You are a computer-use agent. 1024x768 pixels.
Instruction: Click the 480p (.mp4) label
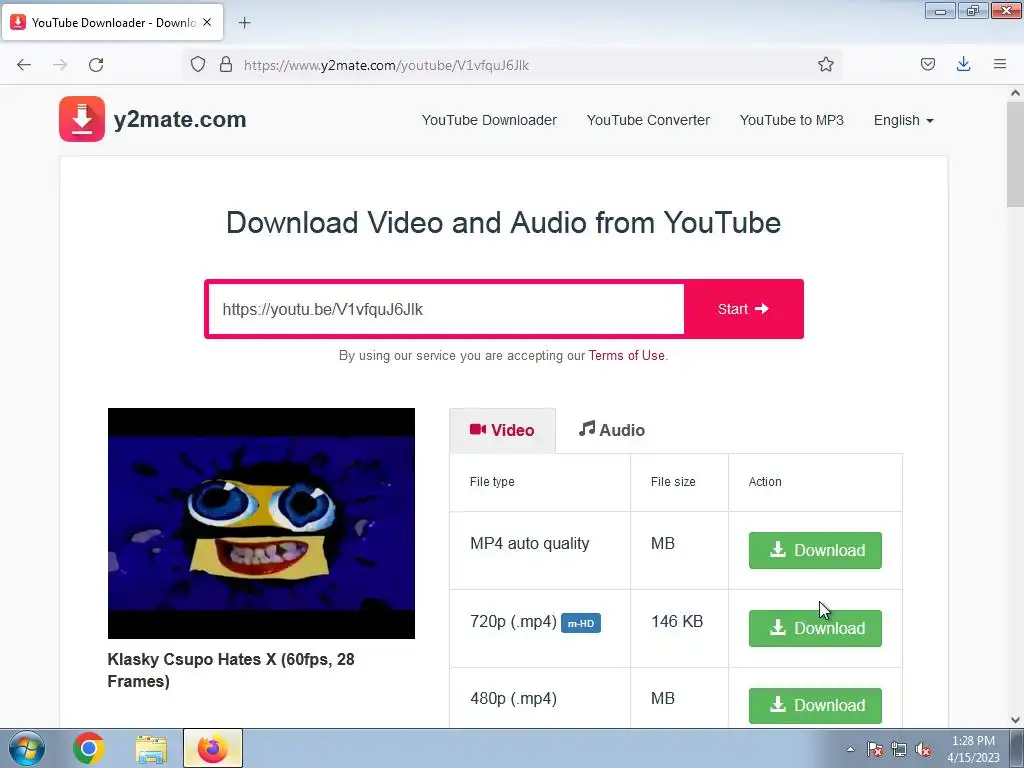tap(513, 699)
